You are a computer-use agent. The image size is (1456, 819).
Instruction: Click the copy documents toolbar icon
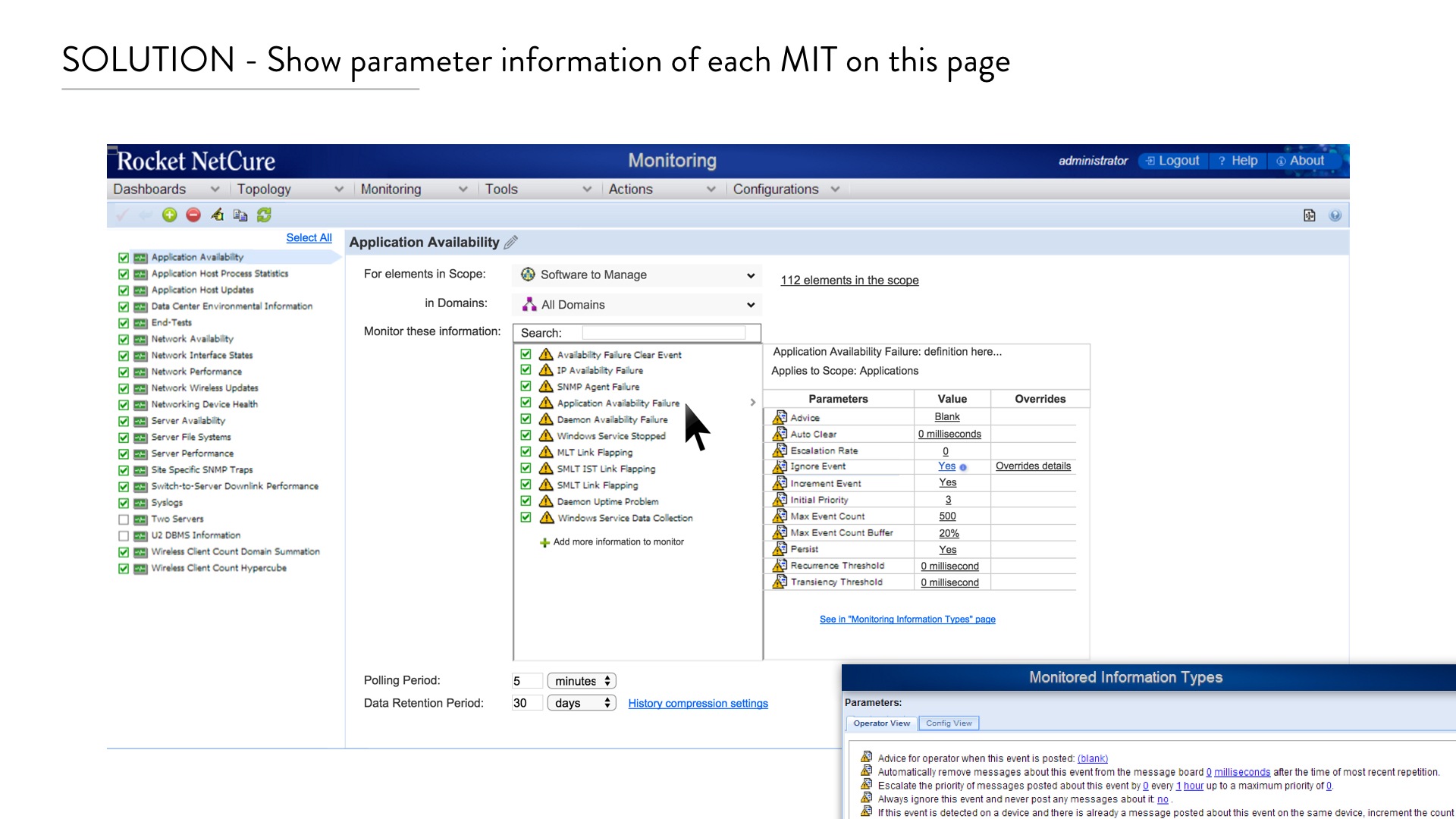click(x=240, y=215)
